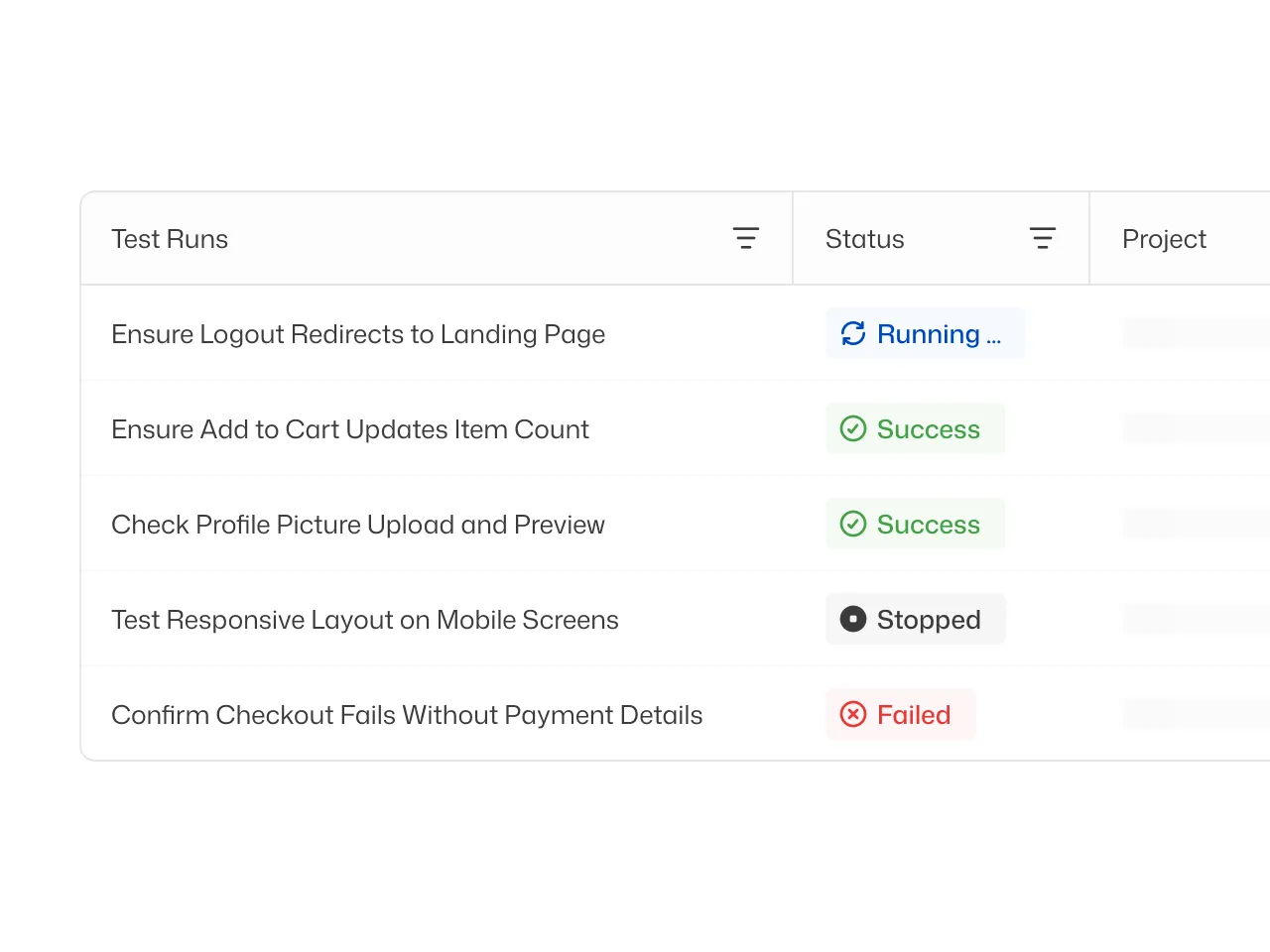Click the checkmark icon beside Add to Cart Success
The image size is (1270, 952).
853,428
